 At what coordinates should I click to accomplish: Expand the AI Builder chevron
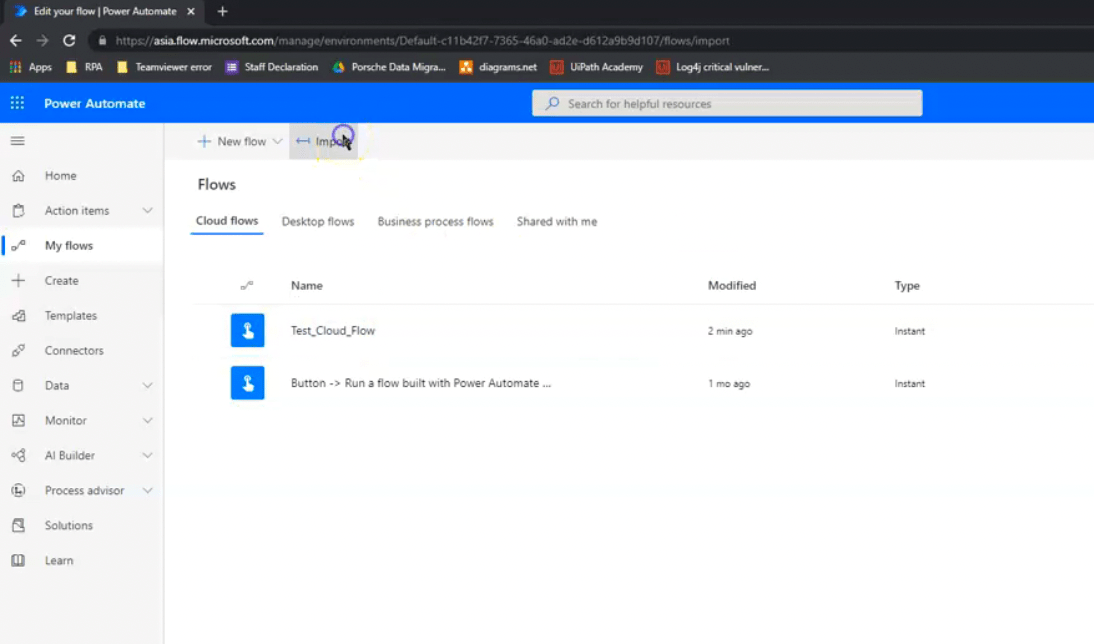point(147,456)
